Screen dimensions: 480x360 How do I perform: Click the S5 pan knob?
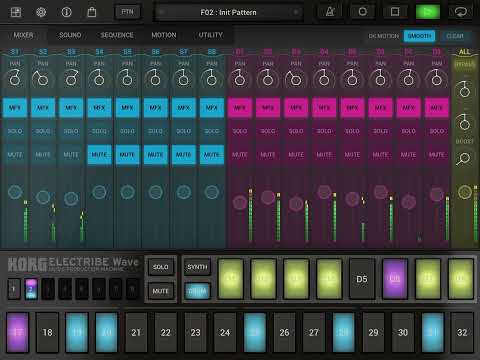[127, 79]
